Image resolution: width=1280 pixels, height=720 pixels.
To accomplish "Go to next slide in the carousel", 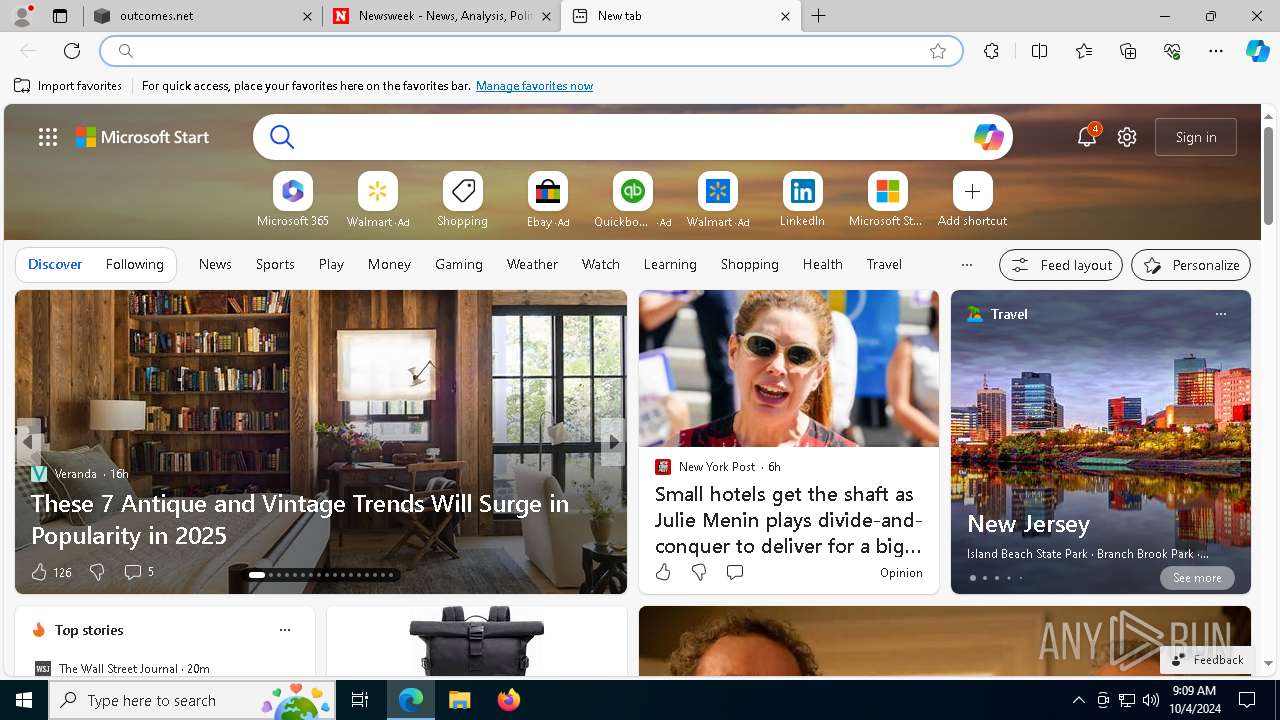I will 613,442.
